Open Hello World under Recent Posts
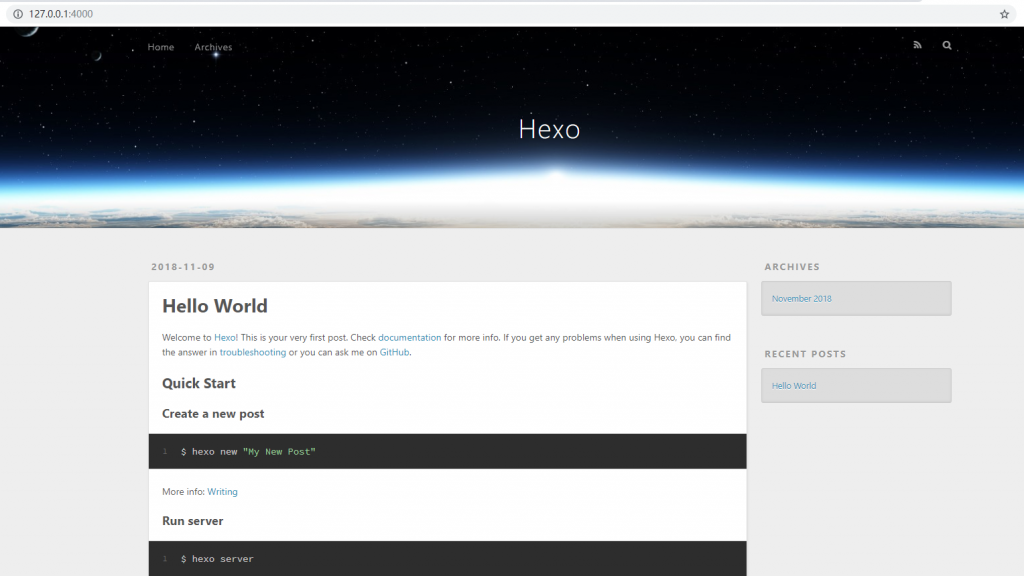 click(x=793, y=385)
